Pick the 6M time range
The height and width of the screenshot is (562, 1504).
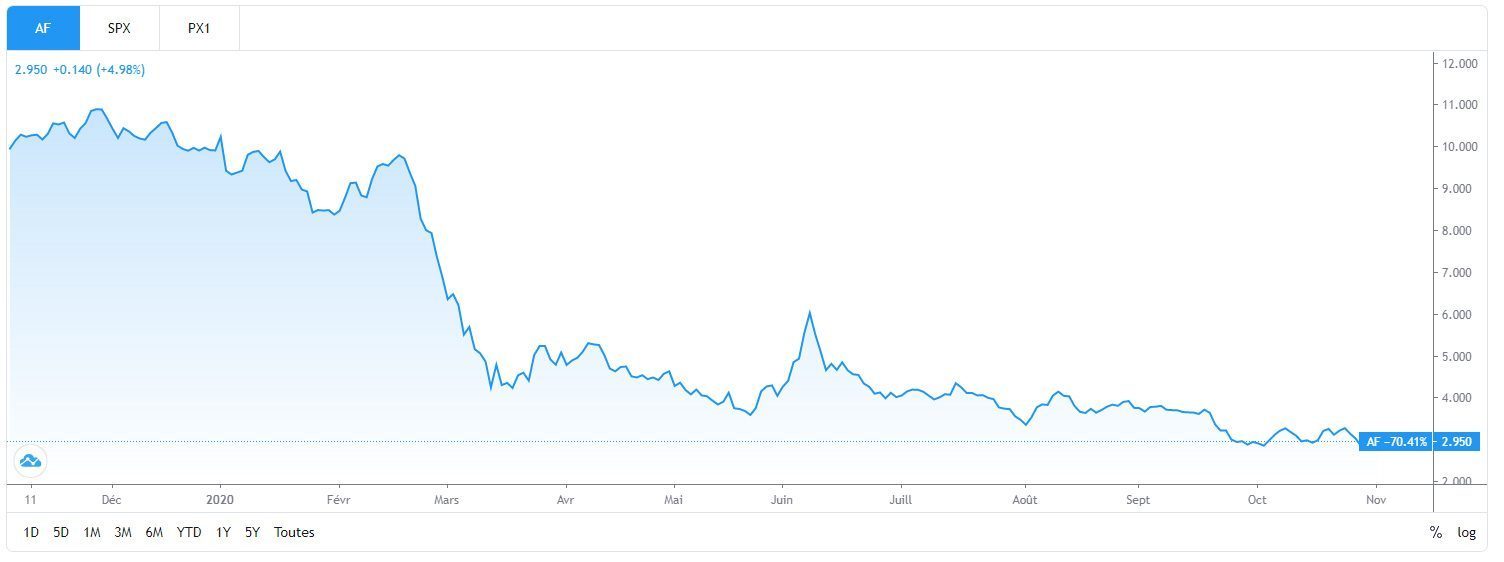[154, 532]
